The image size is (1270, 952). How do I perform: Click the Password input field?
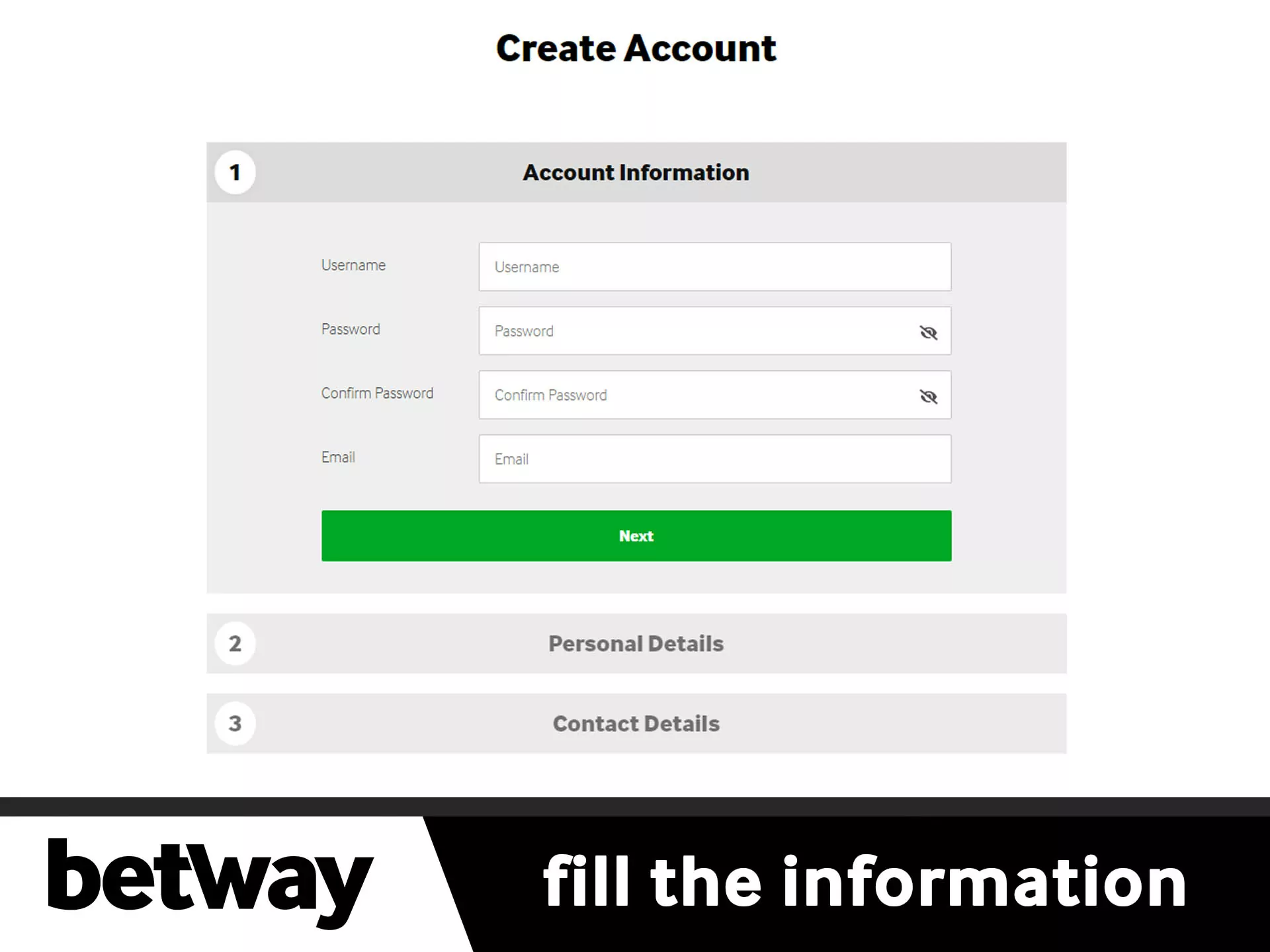click(x=715, y=331)
